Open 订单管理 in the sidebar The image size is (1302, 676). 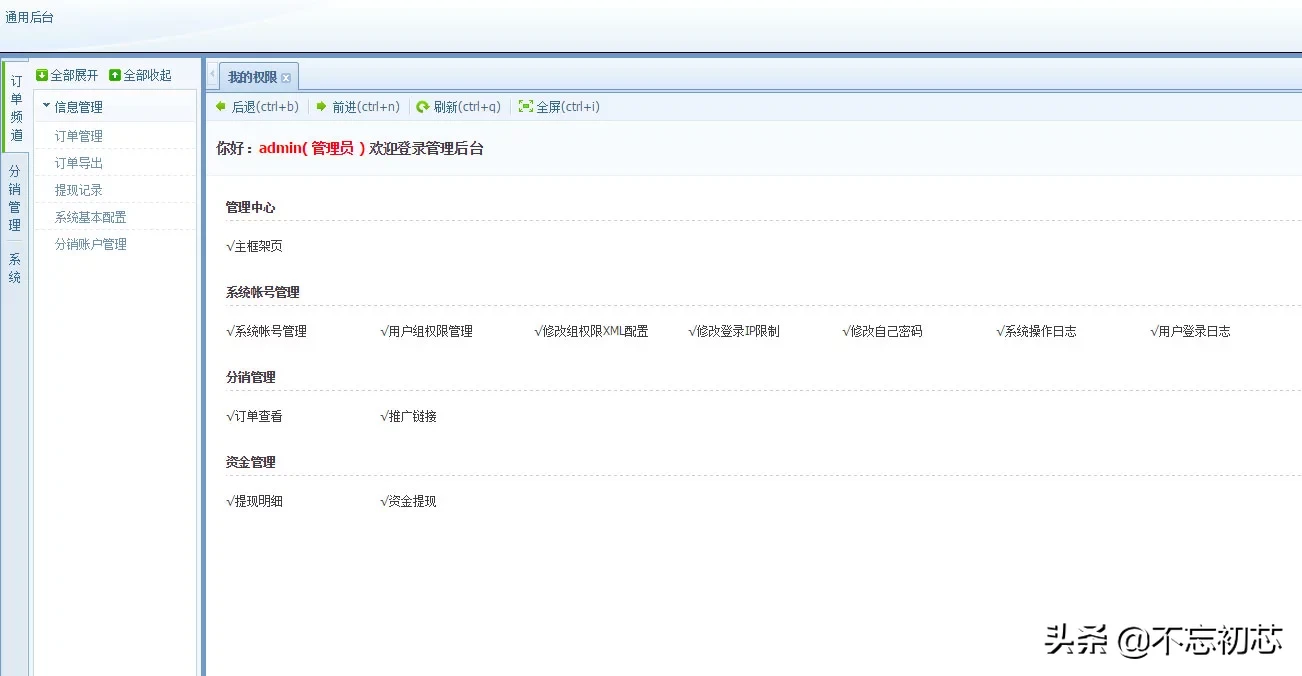pos(79,136)
